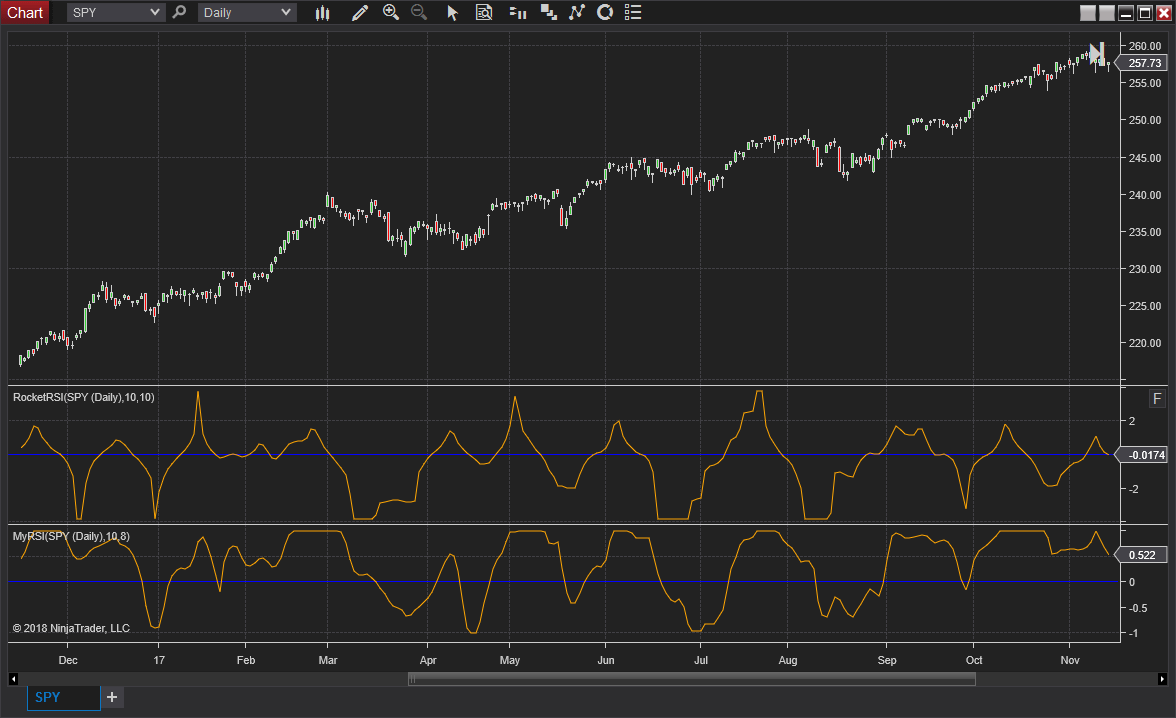The width and height of the screenshot is (1176, 718).
Task: Click the 250.00 price axis label
Action: point(1145,120)
